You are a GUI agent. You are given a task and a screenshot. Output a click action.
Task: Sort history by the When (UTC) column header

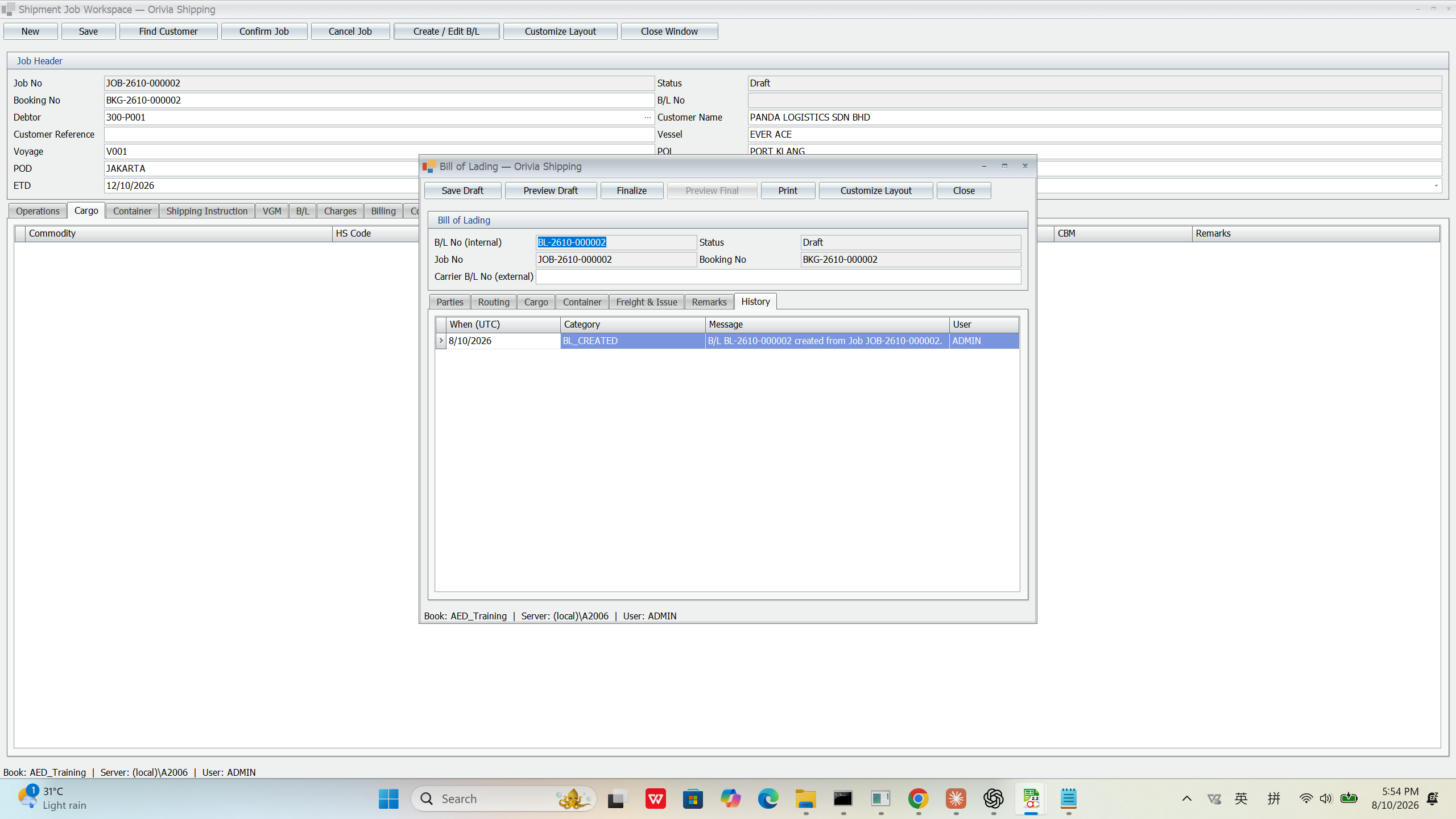[x=503, y=324]
